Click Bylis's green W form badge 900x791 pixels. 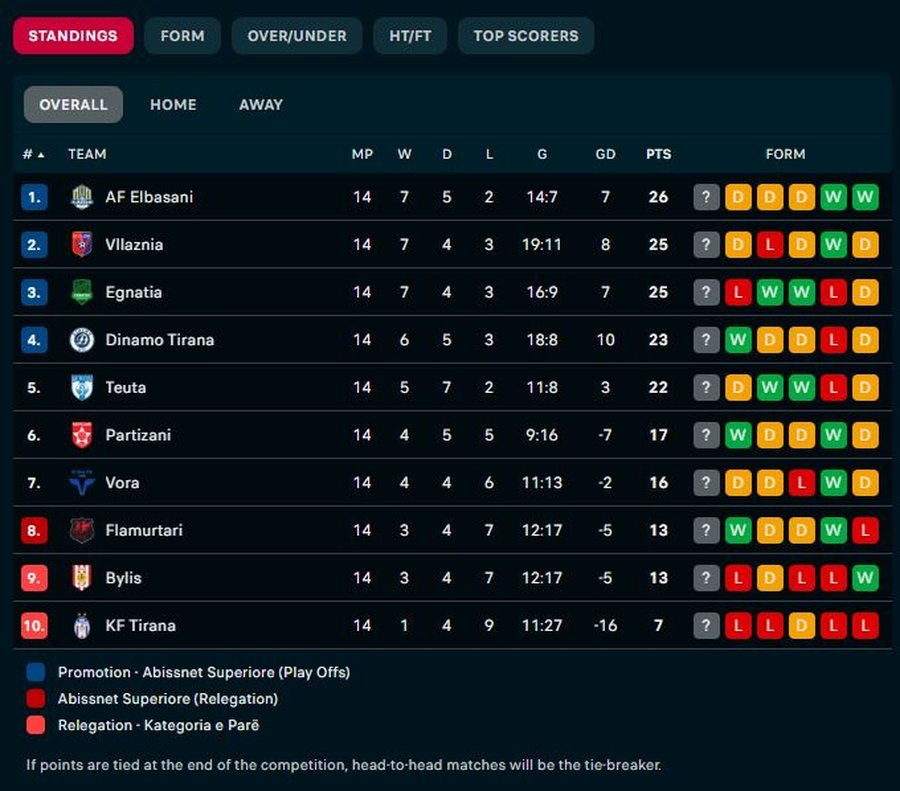[x=866, y=578]
